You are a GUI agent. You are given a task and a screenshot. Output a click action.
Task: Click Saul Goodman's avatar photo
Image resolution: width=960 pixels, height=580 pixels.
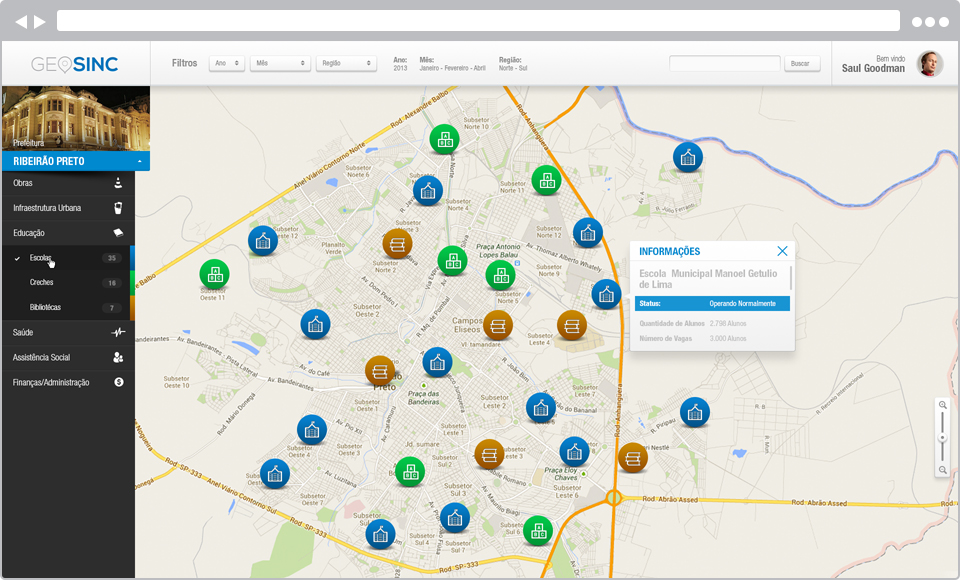click(929, 64)
